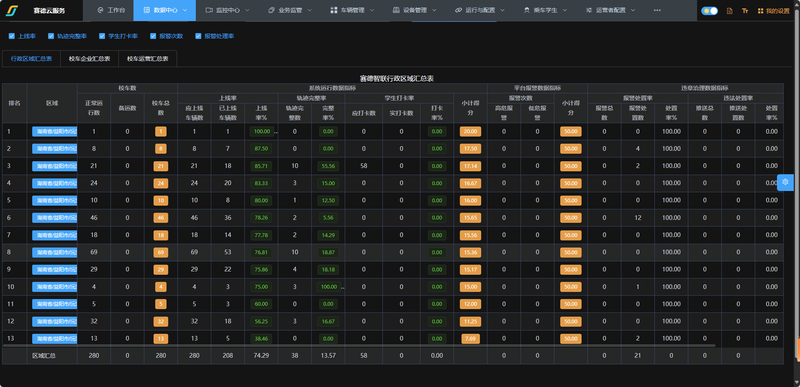Uncheck the 报警处理率 checkbox
Screen dimensions: 800x387
point(198,36)
